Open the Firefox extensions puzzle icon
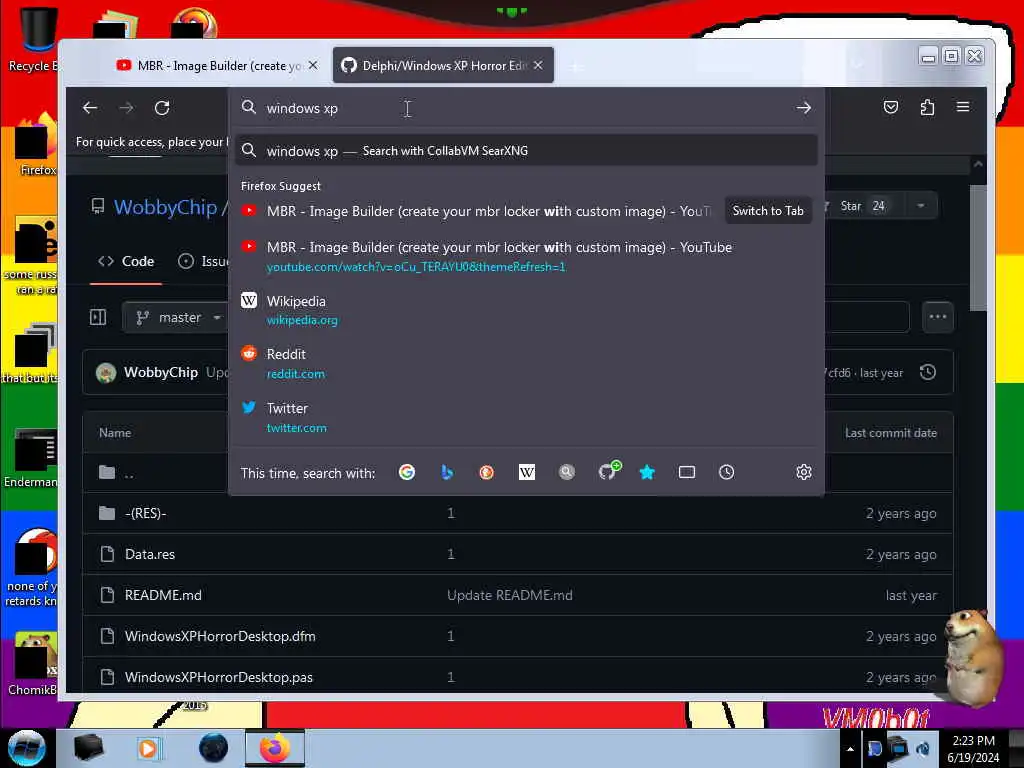Image resolution: width=1024 pixels, height=768 pixels. [927, 107]
